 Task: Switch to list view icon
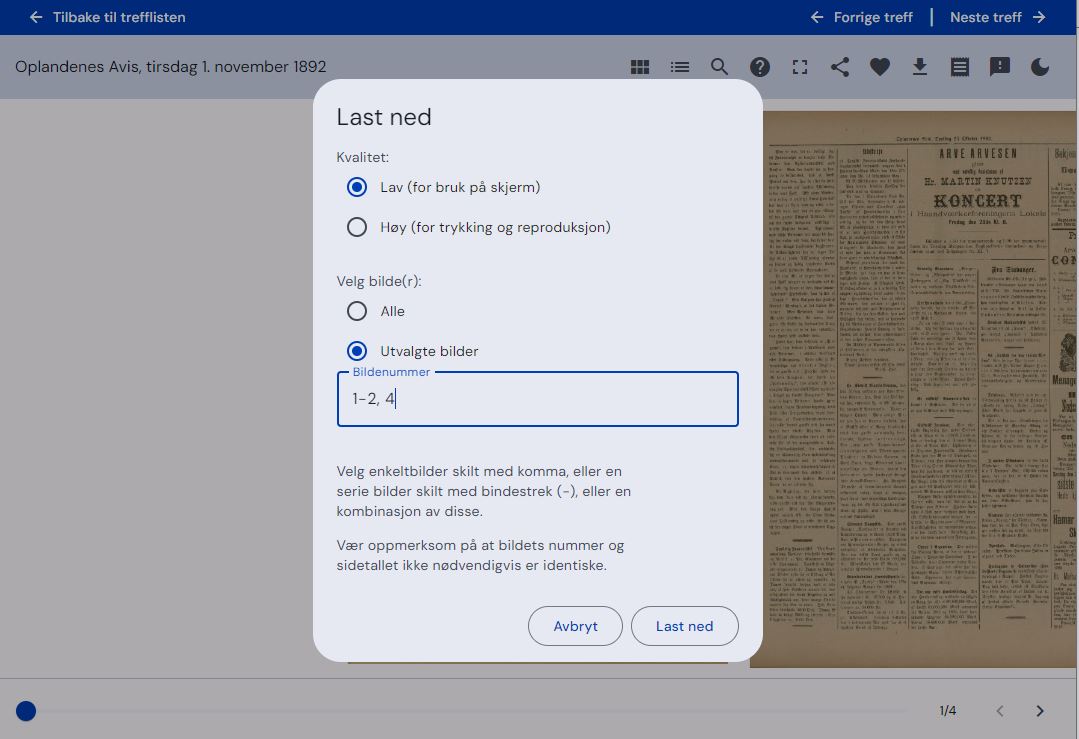point(680,67)
